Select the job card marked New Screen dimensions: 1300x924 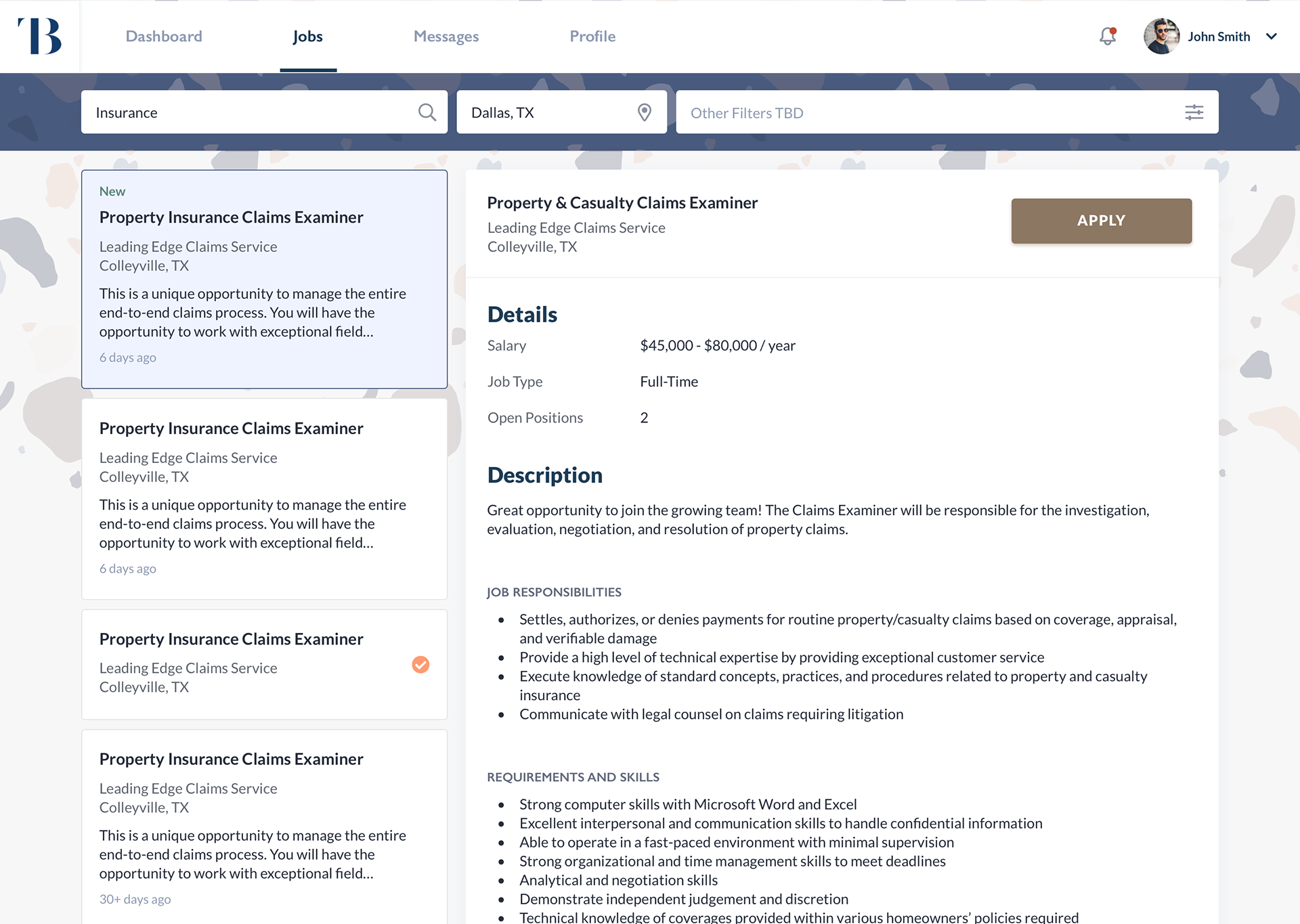[x=264, y=279]
